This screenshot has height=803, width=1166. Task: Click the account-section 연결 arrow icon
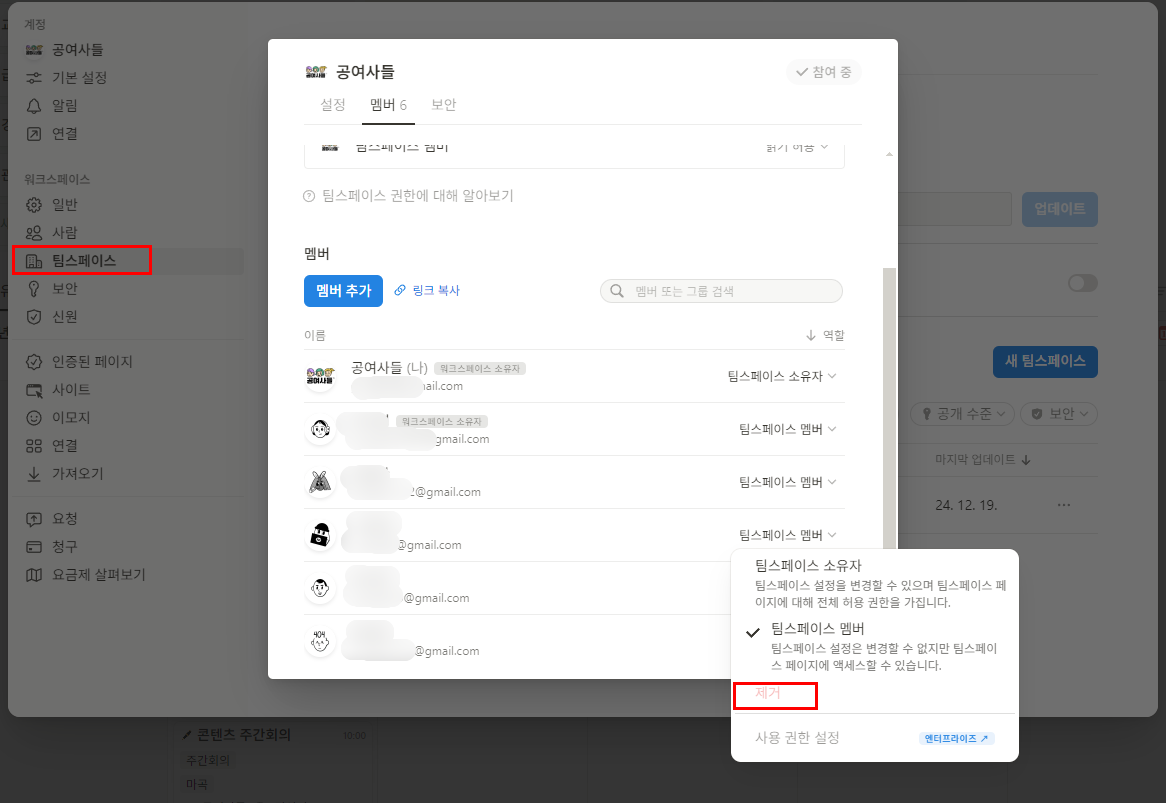(x=33, y=134)
